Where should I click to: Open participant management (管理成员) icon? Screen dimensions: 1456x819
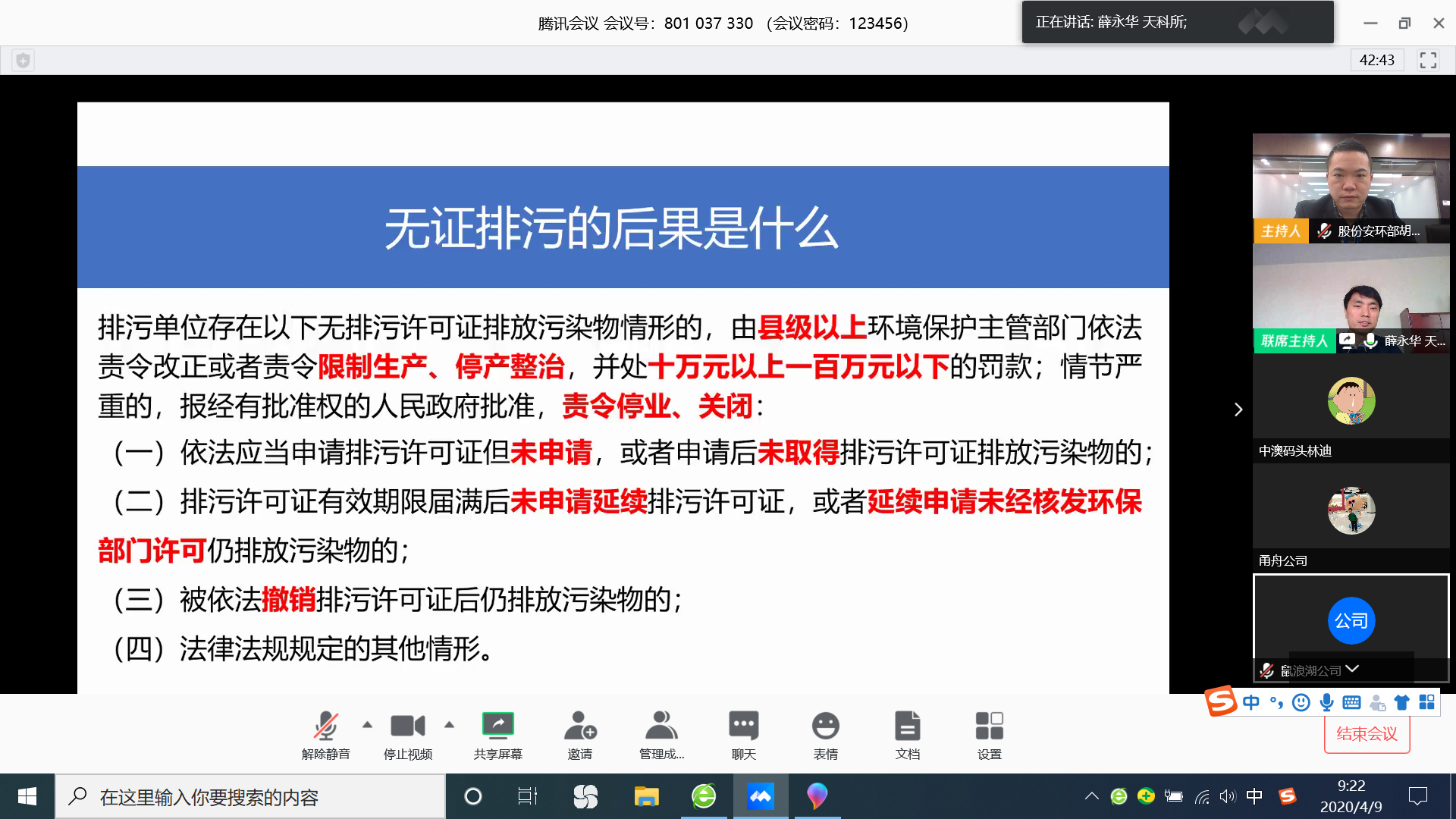[x=661, y=726]
